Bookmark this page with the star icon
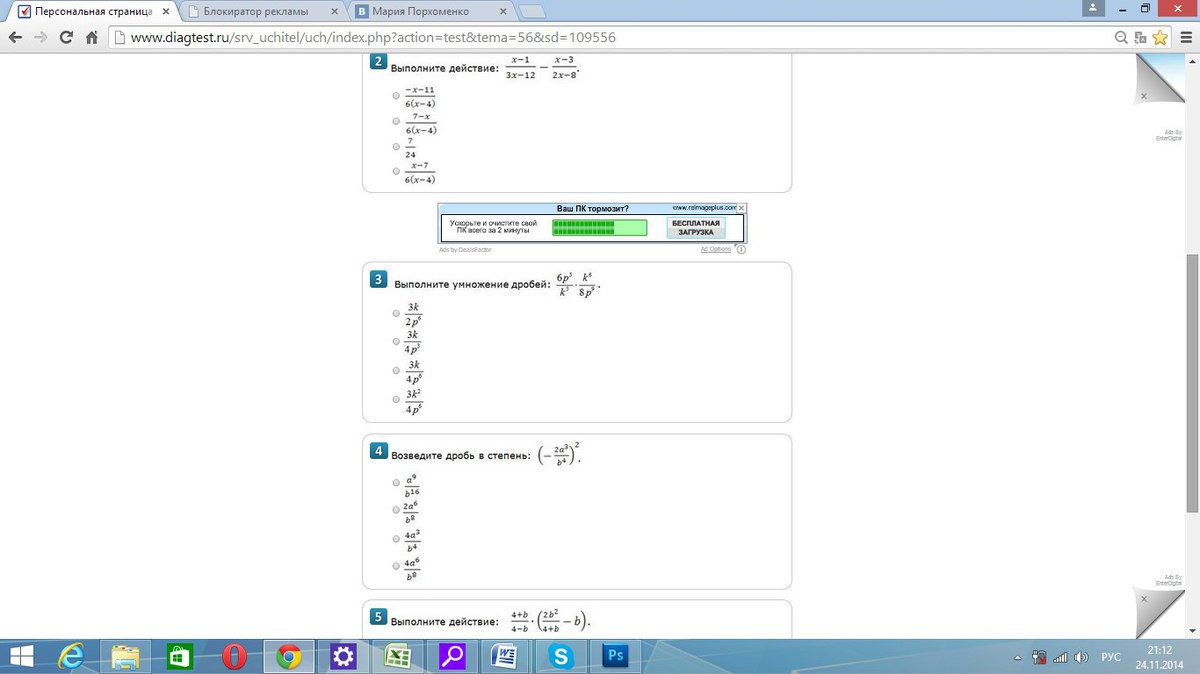1200x674 pixels. [x=1160, y=37]
